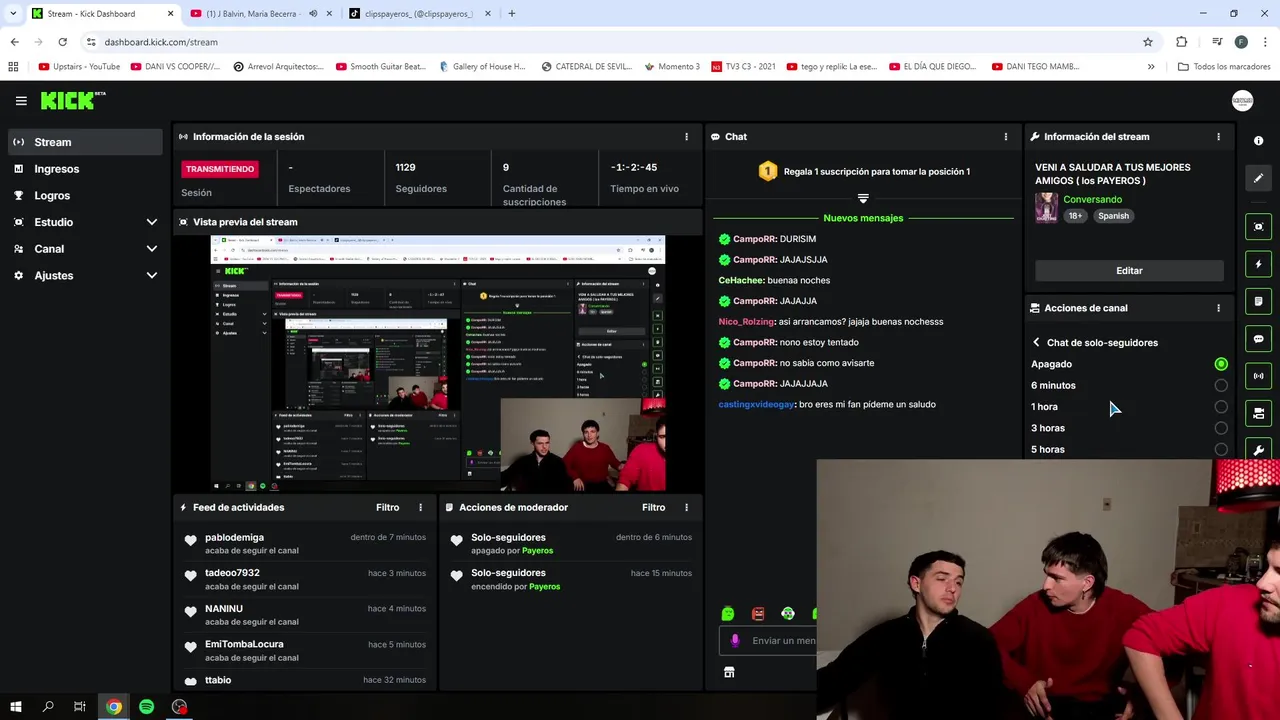Click username pablodemiga in activity feed
The image size is (1280, 720).
click(234, 538)
